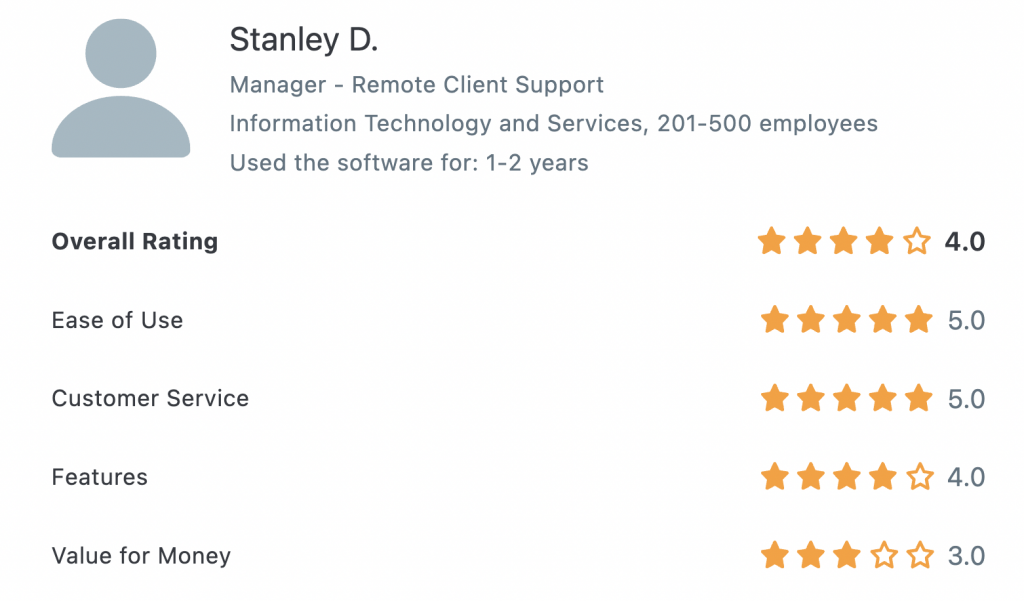Click the second star in Features row
The width and height of the screenshot is (1024, 601).
(x=811, y=476)
